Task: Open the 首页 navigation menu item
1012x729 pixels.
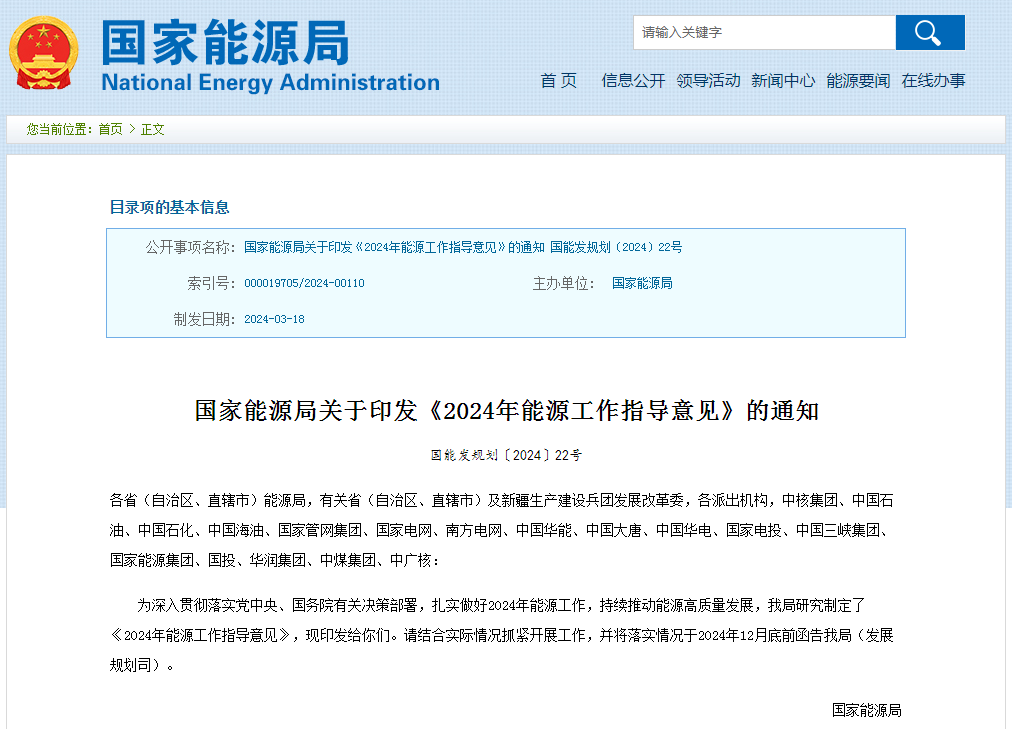Action: click(558, 81)
